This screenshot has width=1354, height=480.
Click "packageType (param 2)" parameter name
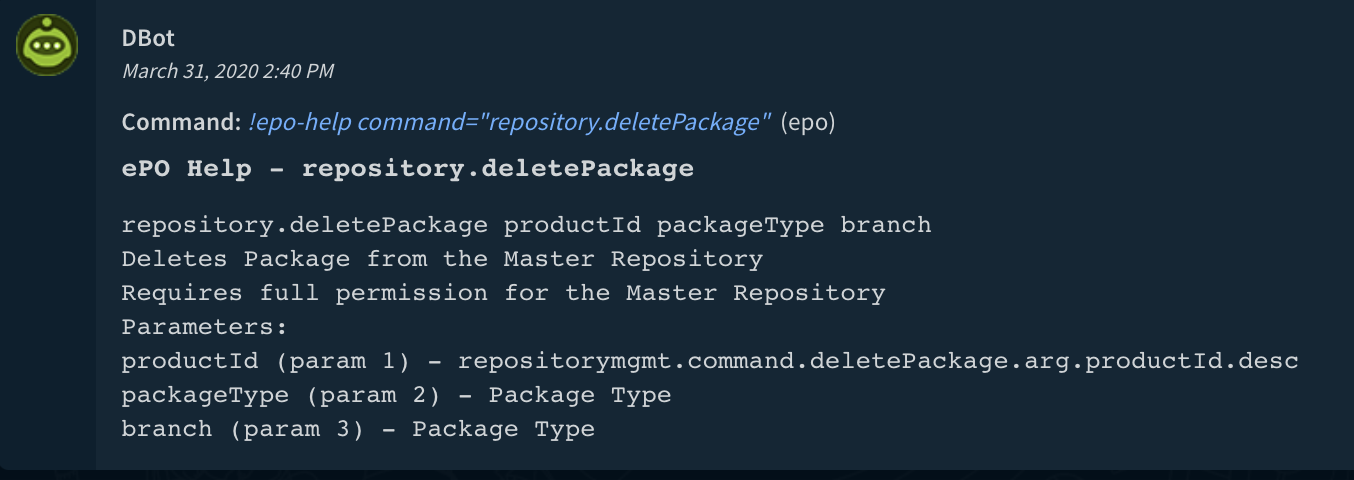[281, 395]
